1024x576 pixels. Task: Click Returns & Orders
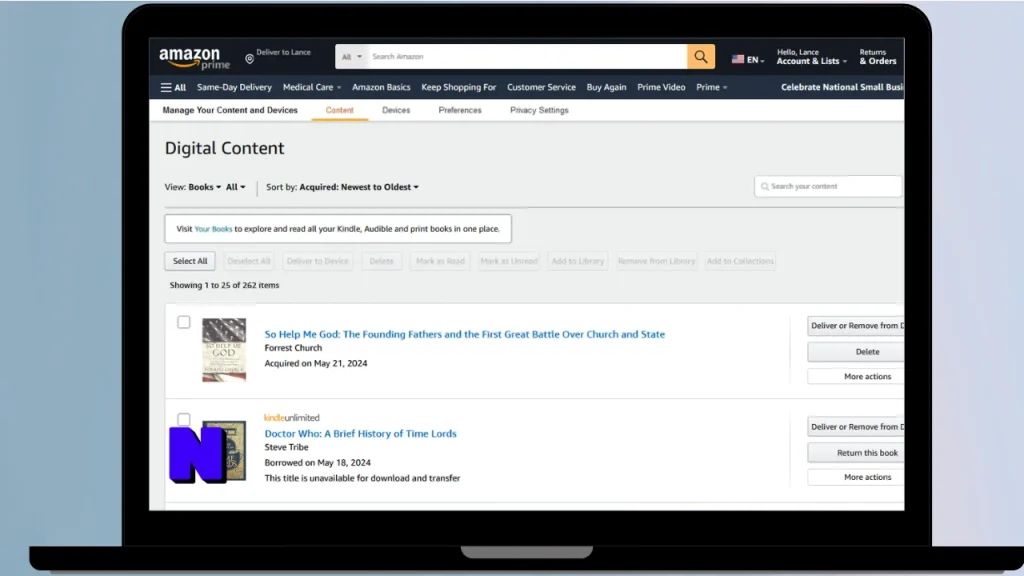click(x=878, y=57)
